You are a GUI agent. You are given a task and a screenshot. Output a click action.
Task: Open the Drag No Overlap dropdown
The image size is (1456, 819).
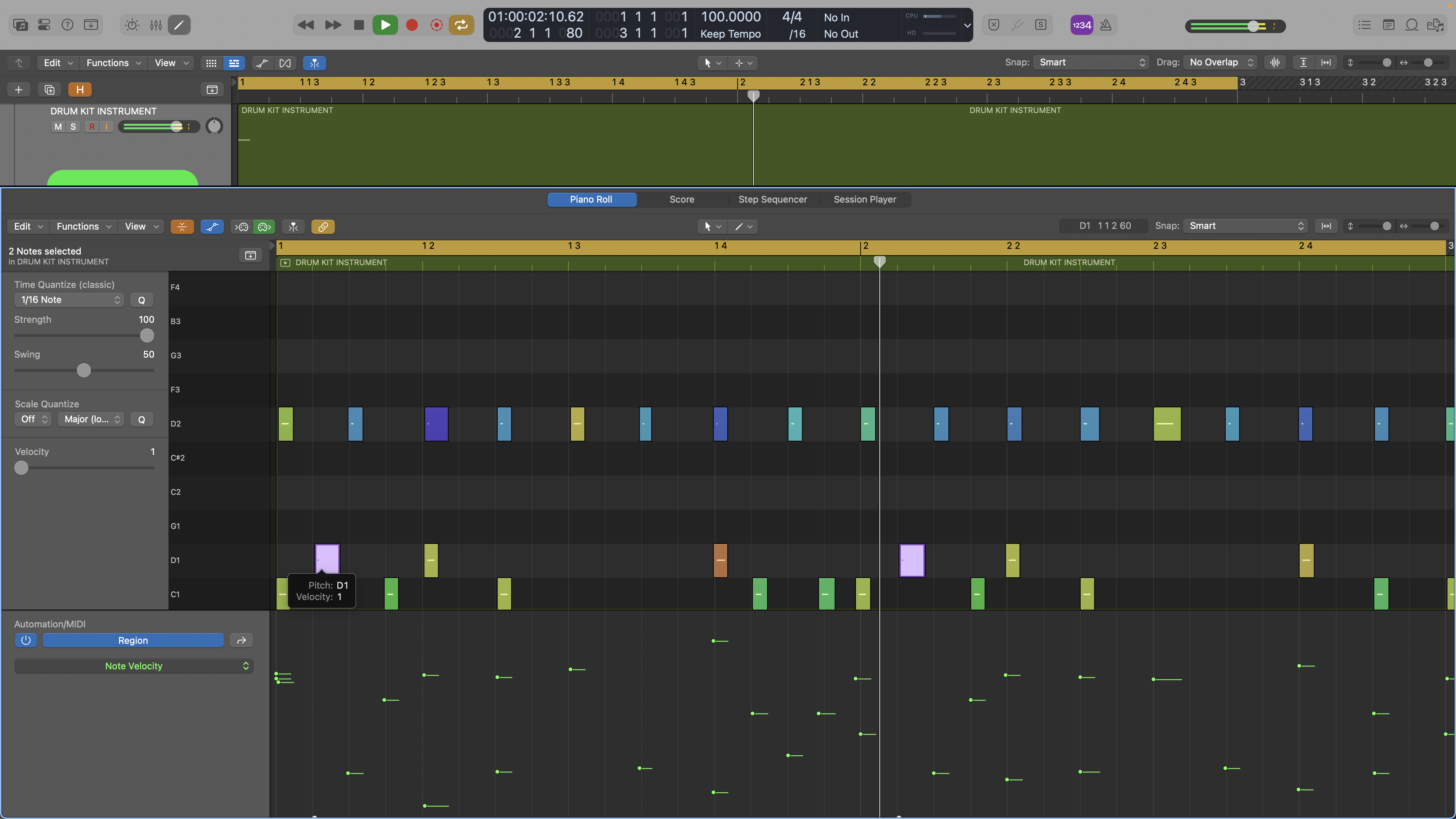tap(1221, 62)
